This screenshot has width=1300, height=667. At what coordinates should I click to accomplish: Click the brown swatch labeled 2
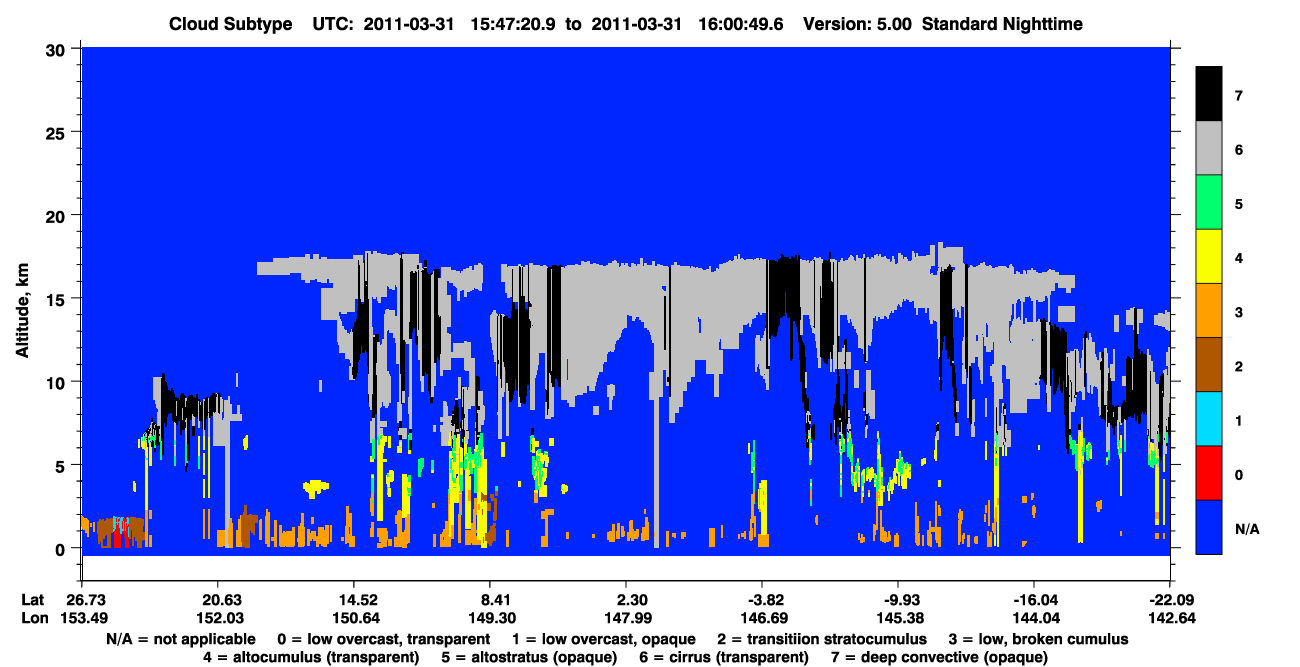(x=1208, y=365)
